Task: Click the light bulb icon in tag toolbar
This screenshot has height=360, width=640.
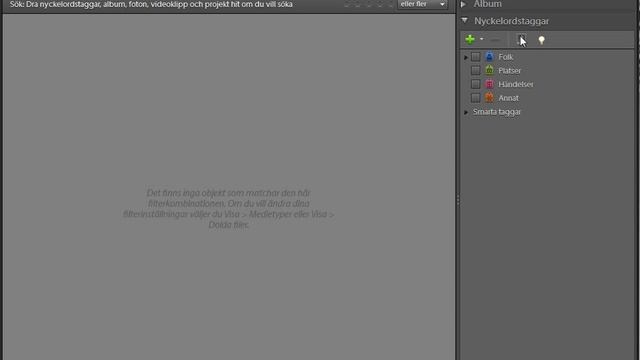Action: pos(542,40)
